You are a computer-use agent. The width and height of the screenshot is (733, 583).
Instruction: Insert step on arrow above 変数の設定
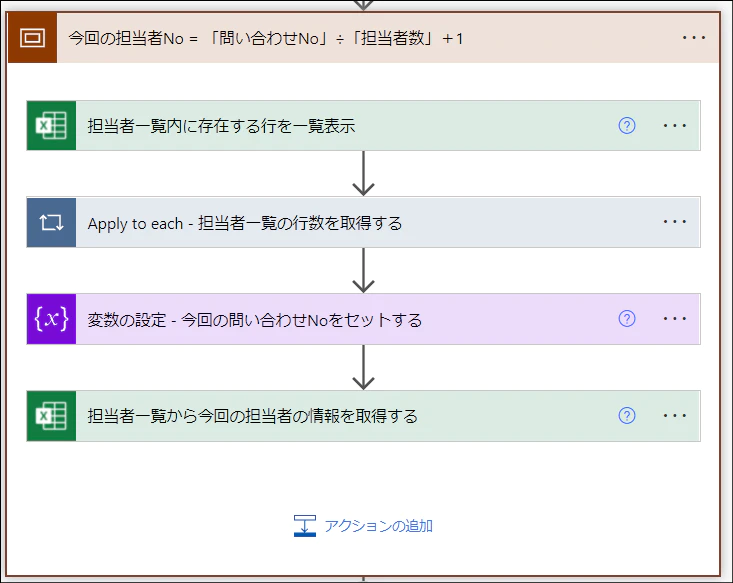363,270
